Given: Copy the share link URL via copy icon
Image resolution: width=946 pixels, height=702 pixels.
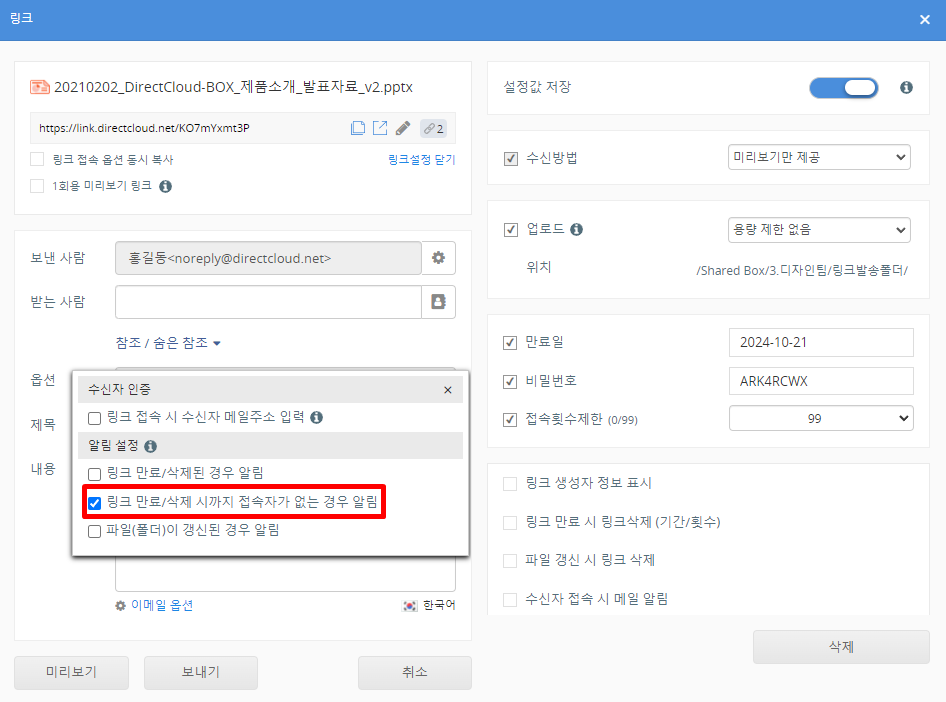Looking at the screenshot, I should (x=358, y=128).
